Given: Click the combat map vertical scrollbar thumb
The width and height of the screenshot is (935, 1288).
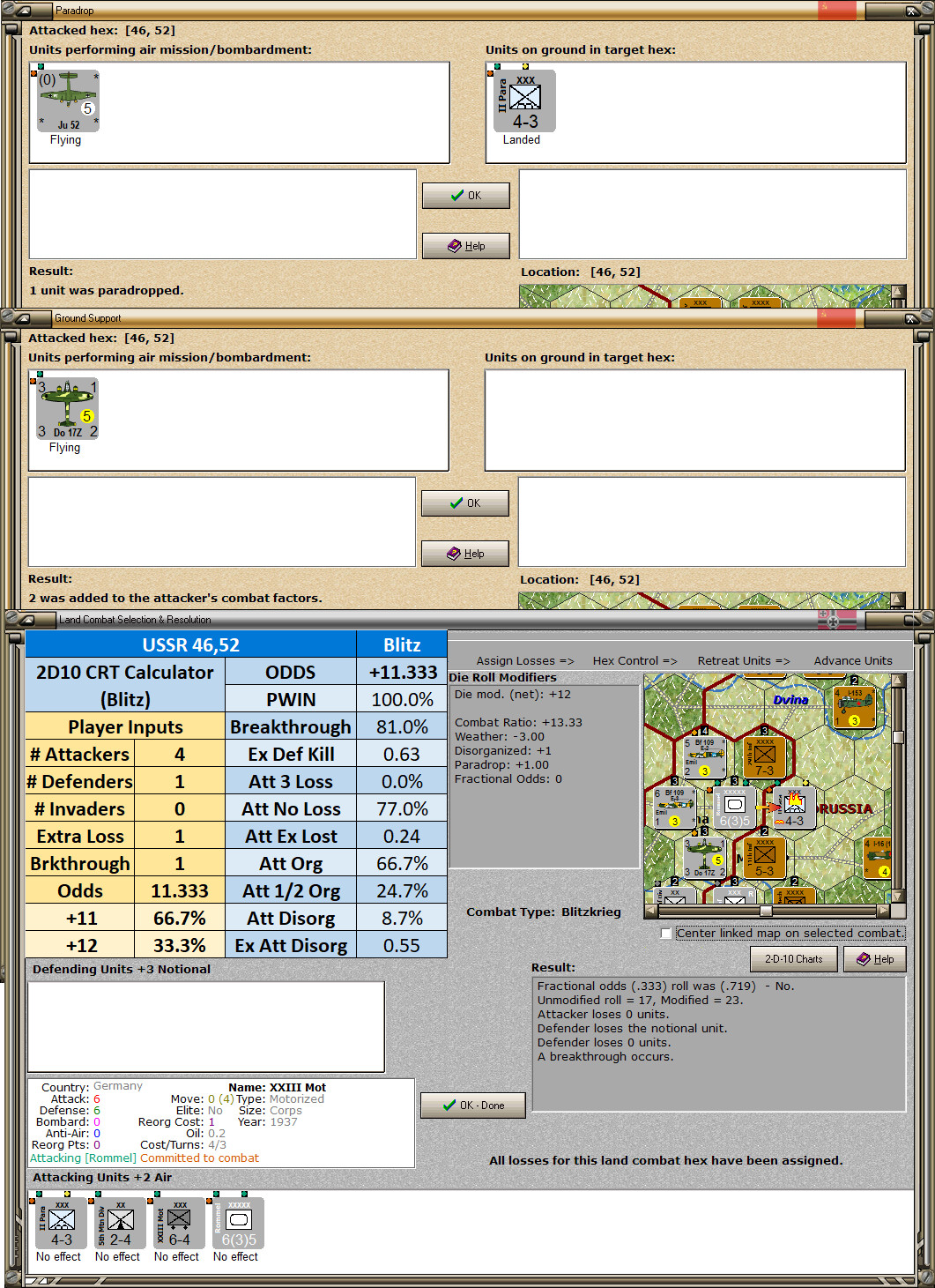Looking at the screenshot, I should point(898,737).
